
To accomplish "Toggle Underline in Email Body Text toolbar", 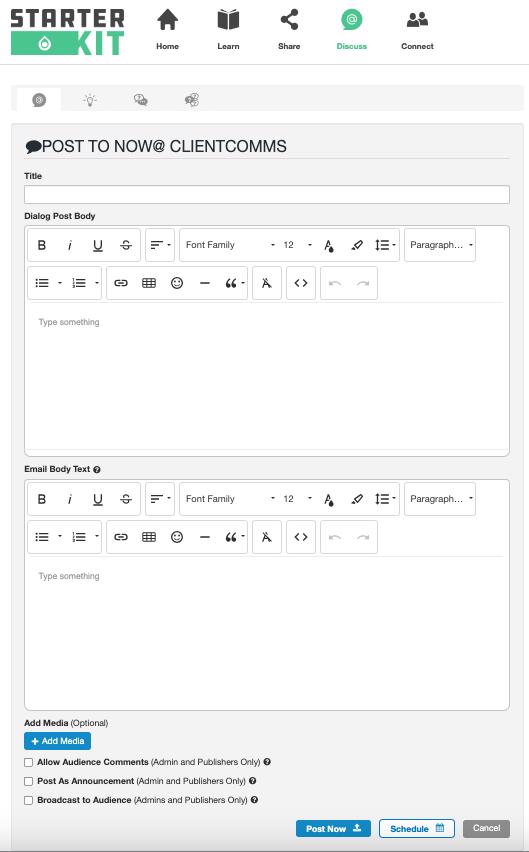I will point(98,499).
